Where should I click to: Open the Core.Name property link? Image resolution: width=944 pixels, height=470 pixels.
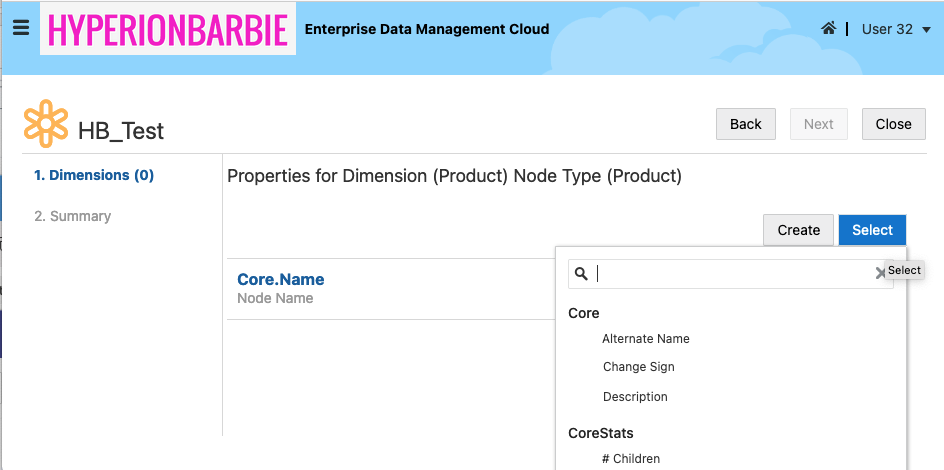280,279
